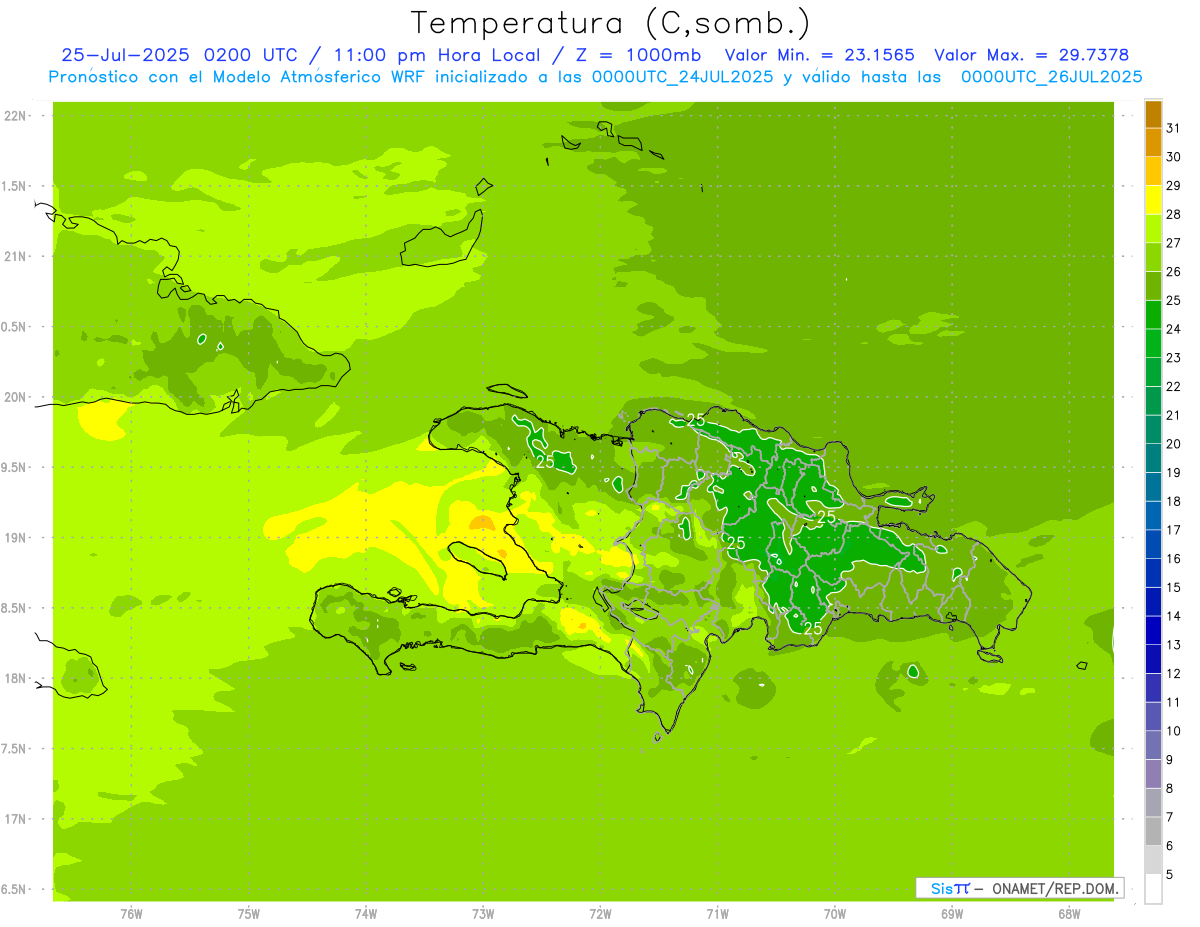Click the "10" value on the color scale

click(1174, 731)
